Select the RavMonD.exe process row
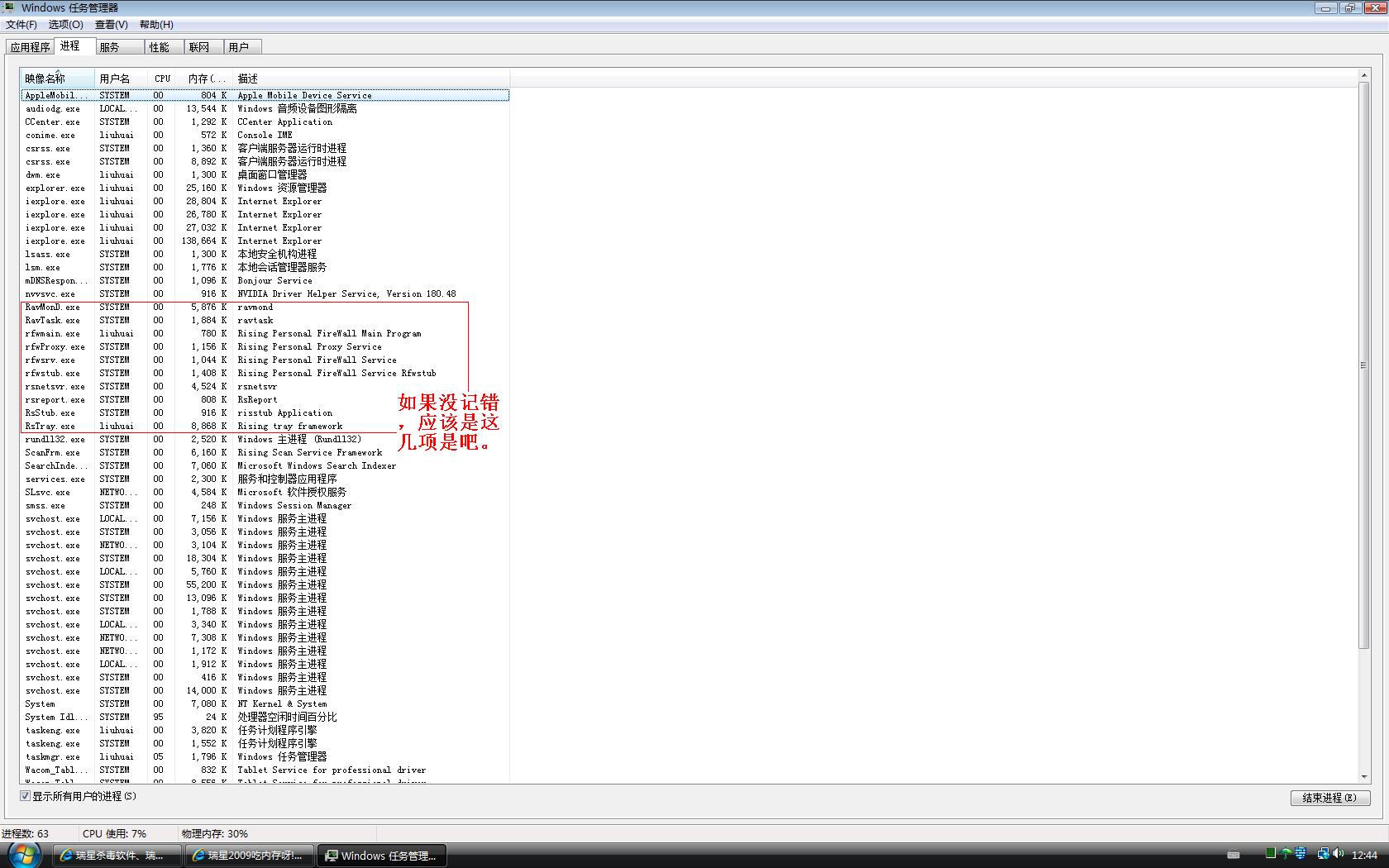Viewport: 1389px width, 868px height. (x=265, y=307)
